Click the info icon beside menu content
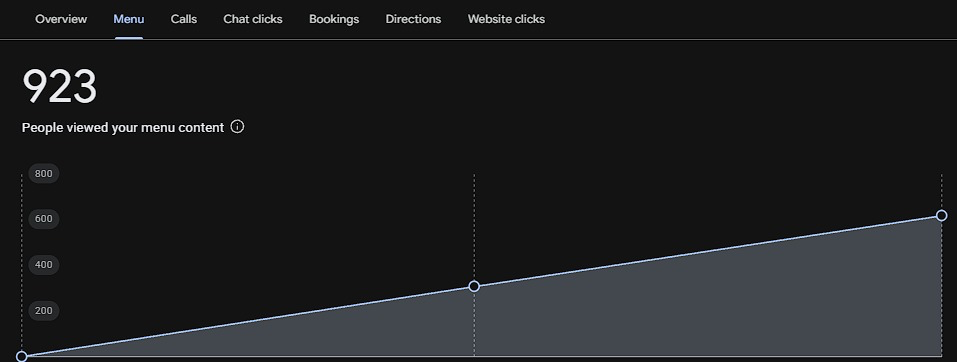Screen dimensions: 957x362 (x=237, y=127)
